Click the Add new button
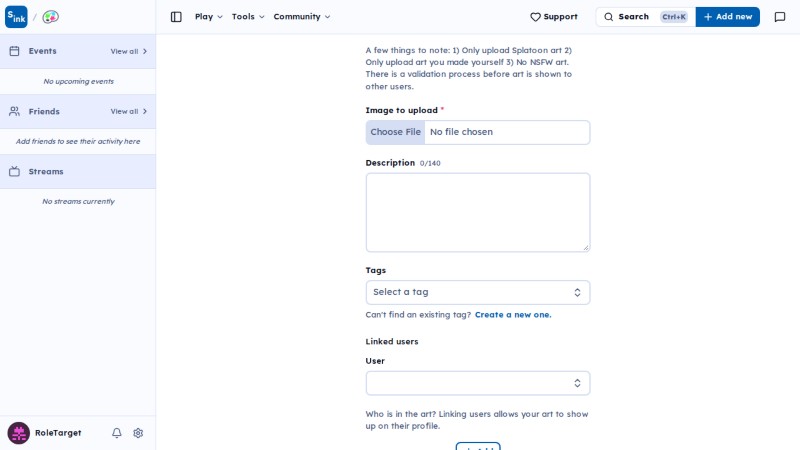This screenshot has width=800, height=450. (x=728, y=17)
